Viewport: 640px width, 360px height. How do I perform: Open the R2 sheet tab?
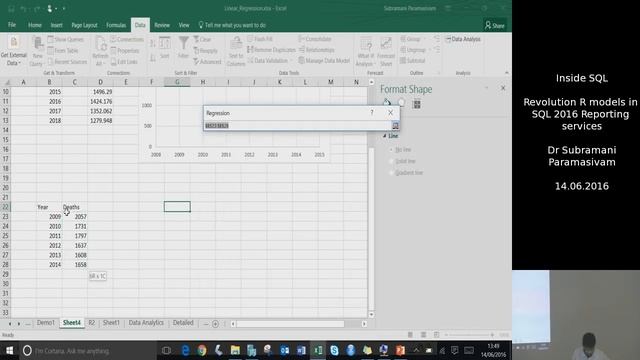[x=91, y=323]
